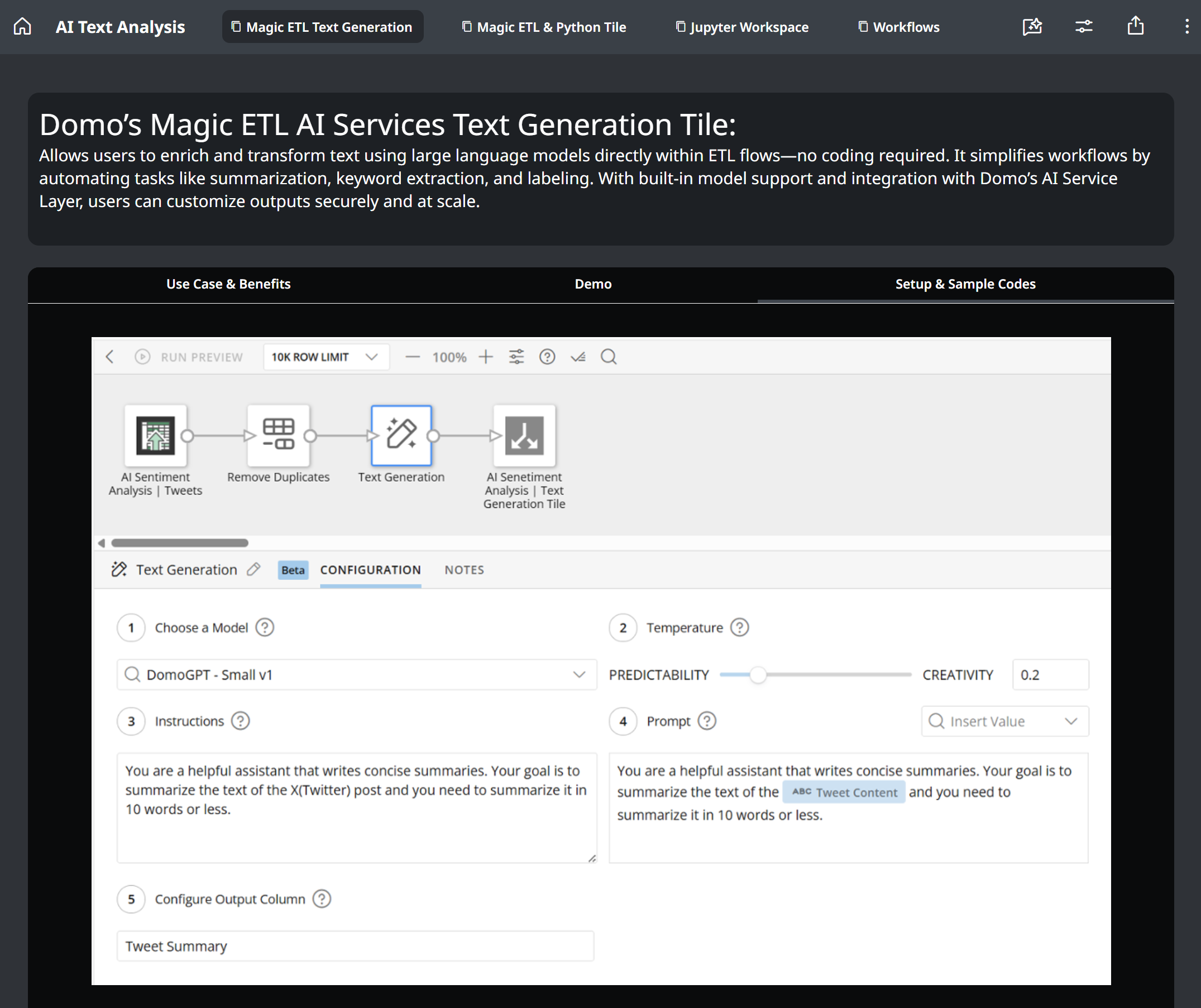Click the share export icon
1201x1008 pixels.
point(1136,26)
